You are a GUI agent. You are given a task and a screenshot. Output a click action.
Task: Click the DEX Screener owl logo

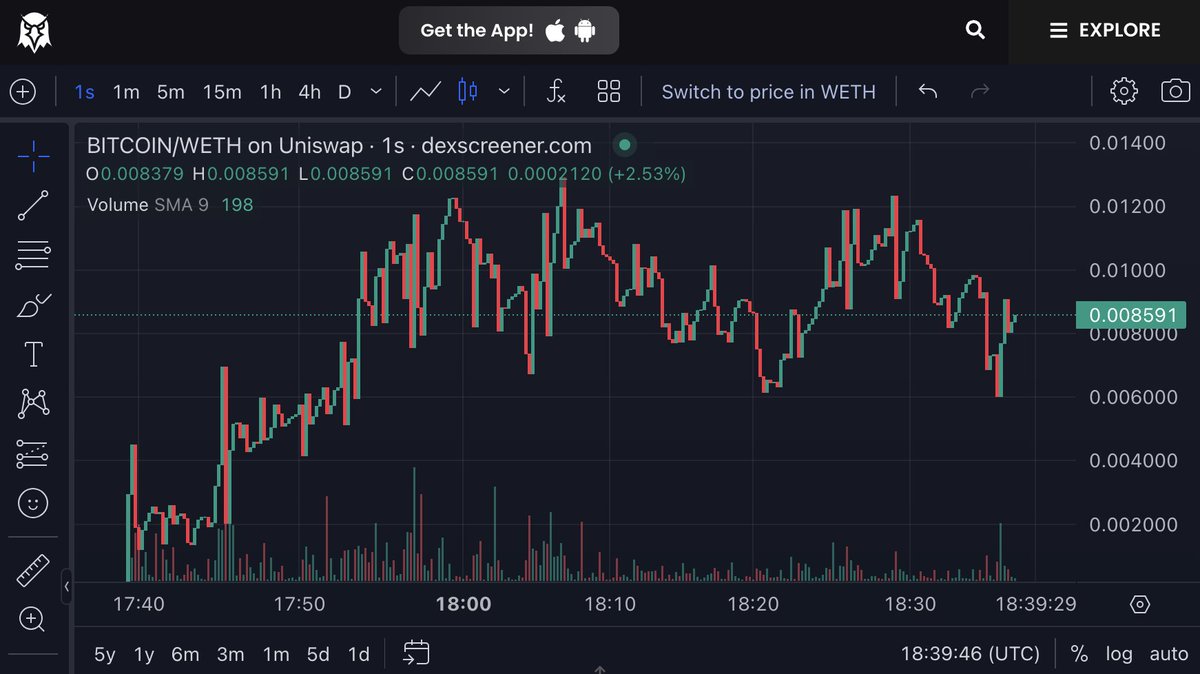click(x=35, y=31)
